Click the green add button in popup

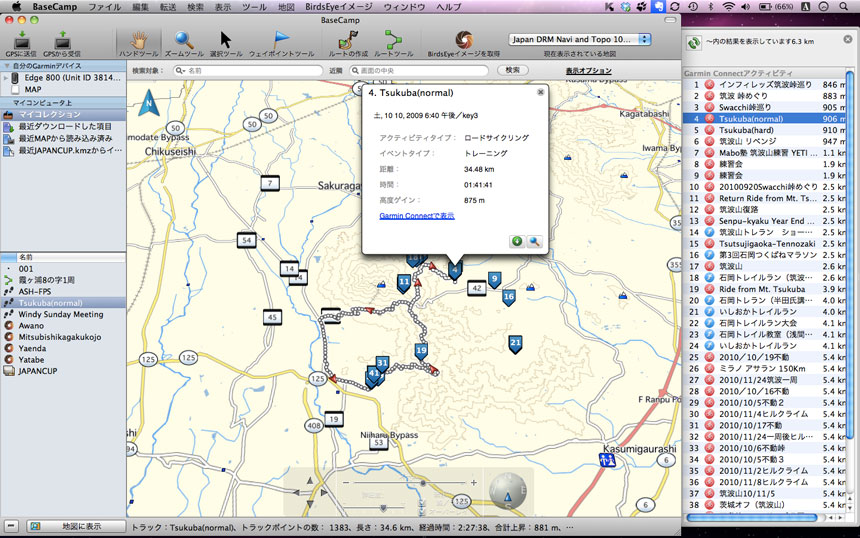coord(517,241)
